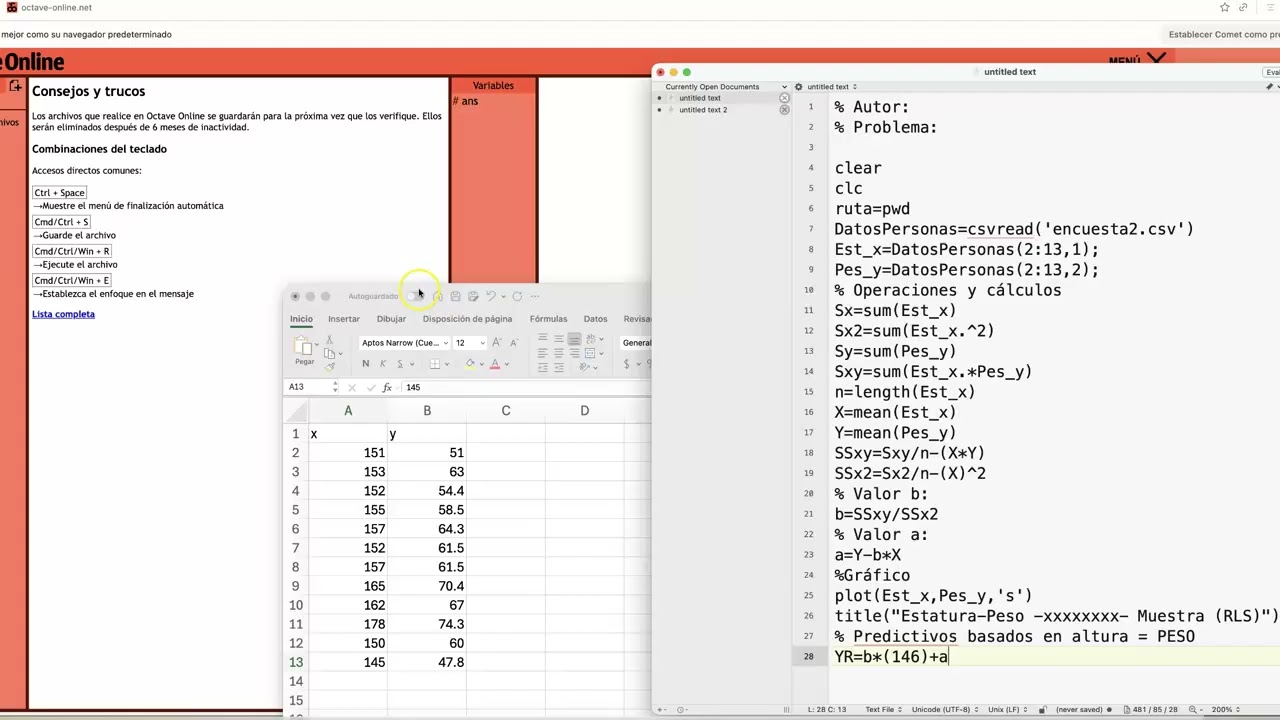This screenshot has height=720, width=1280.
Task: Click the lock icon in editor status bar
Action: click(1042, 709)
